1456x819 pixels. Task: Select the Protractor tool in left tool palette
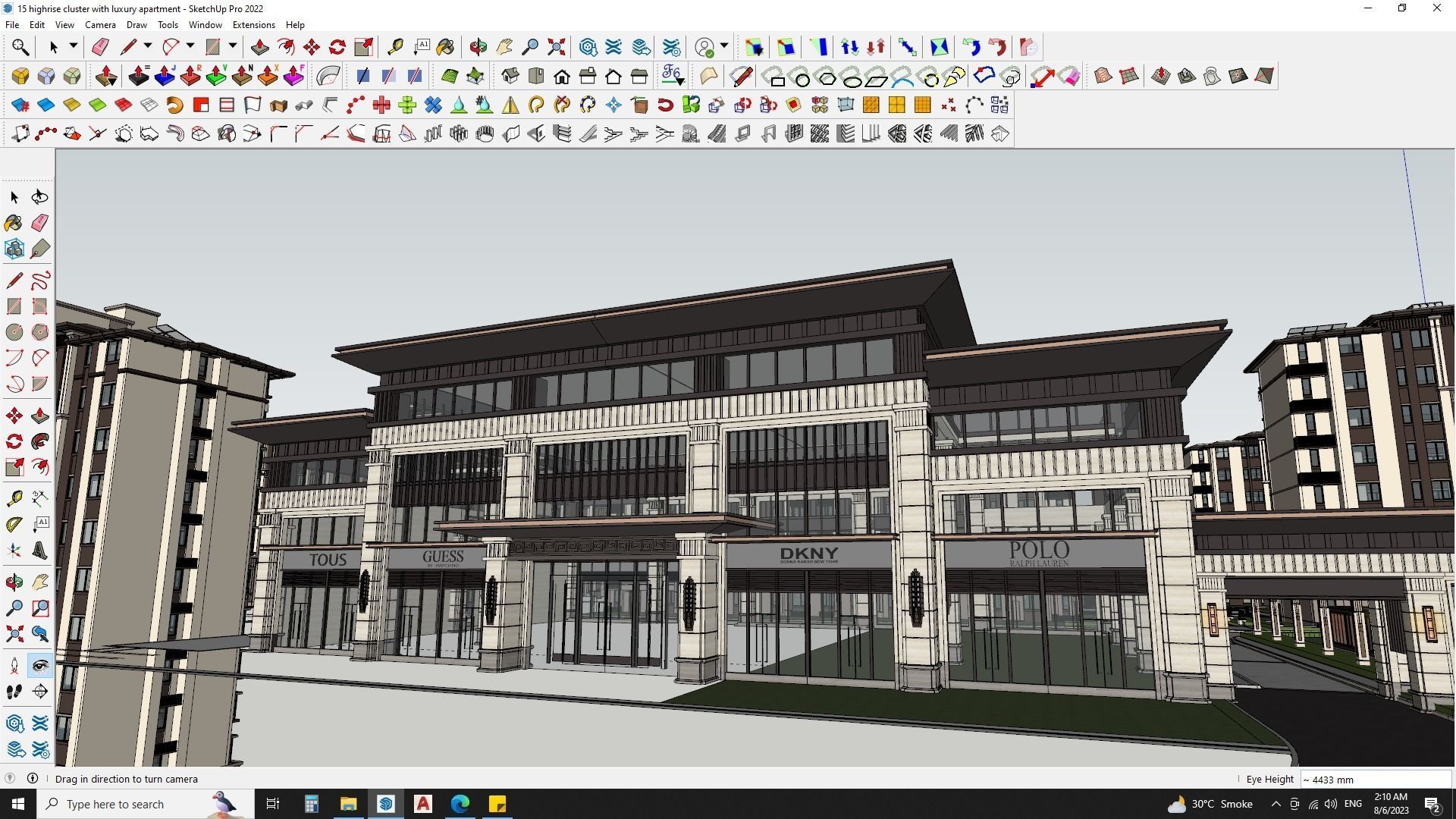(x=14, y=525)
